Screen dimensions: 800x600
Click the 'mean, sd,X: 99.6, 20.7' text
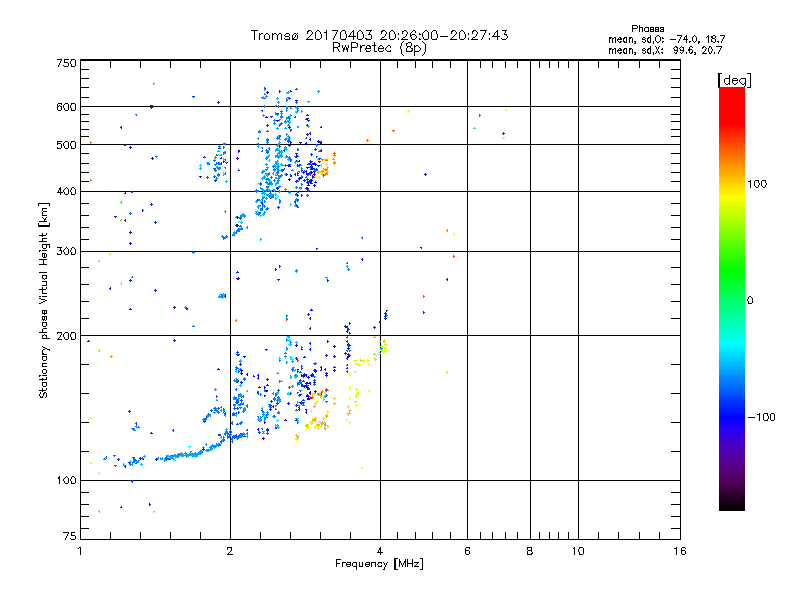click(x=665, y=50)
